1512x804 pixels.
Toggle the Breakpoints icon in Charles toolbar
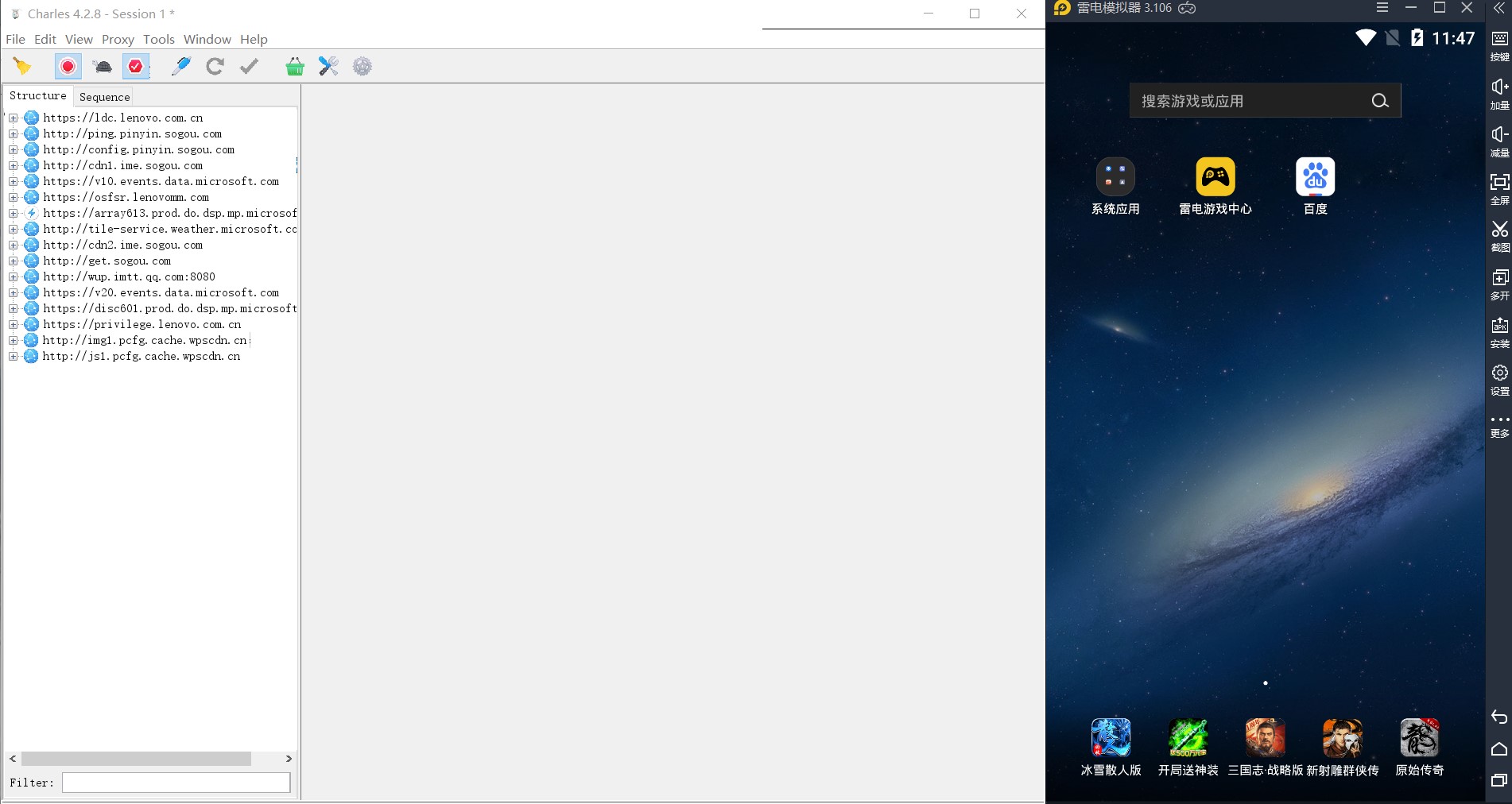click(136, 67)
